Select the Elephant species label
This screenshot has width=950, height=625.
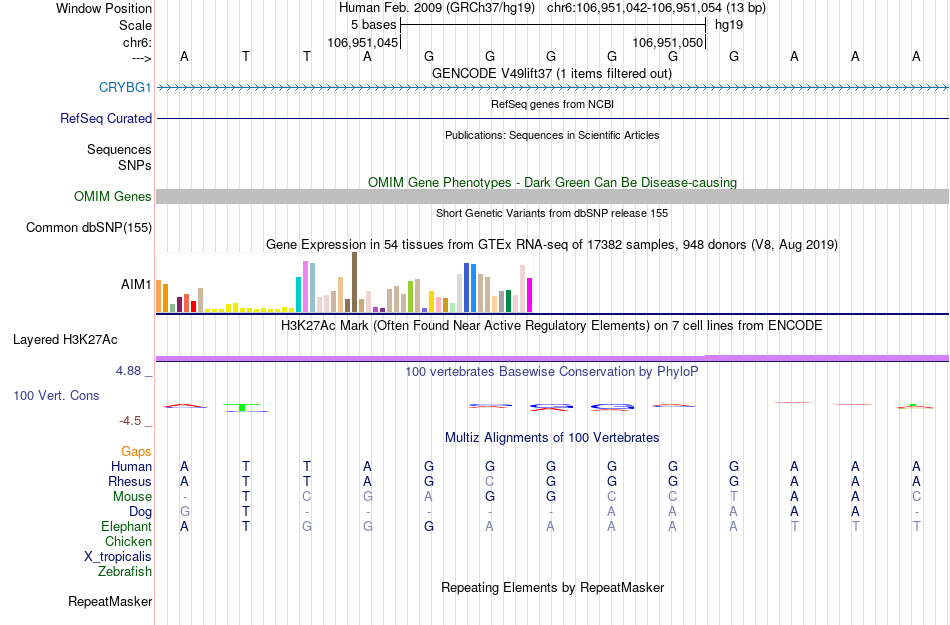pos(126,526)
